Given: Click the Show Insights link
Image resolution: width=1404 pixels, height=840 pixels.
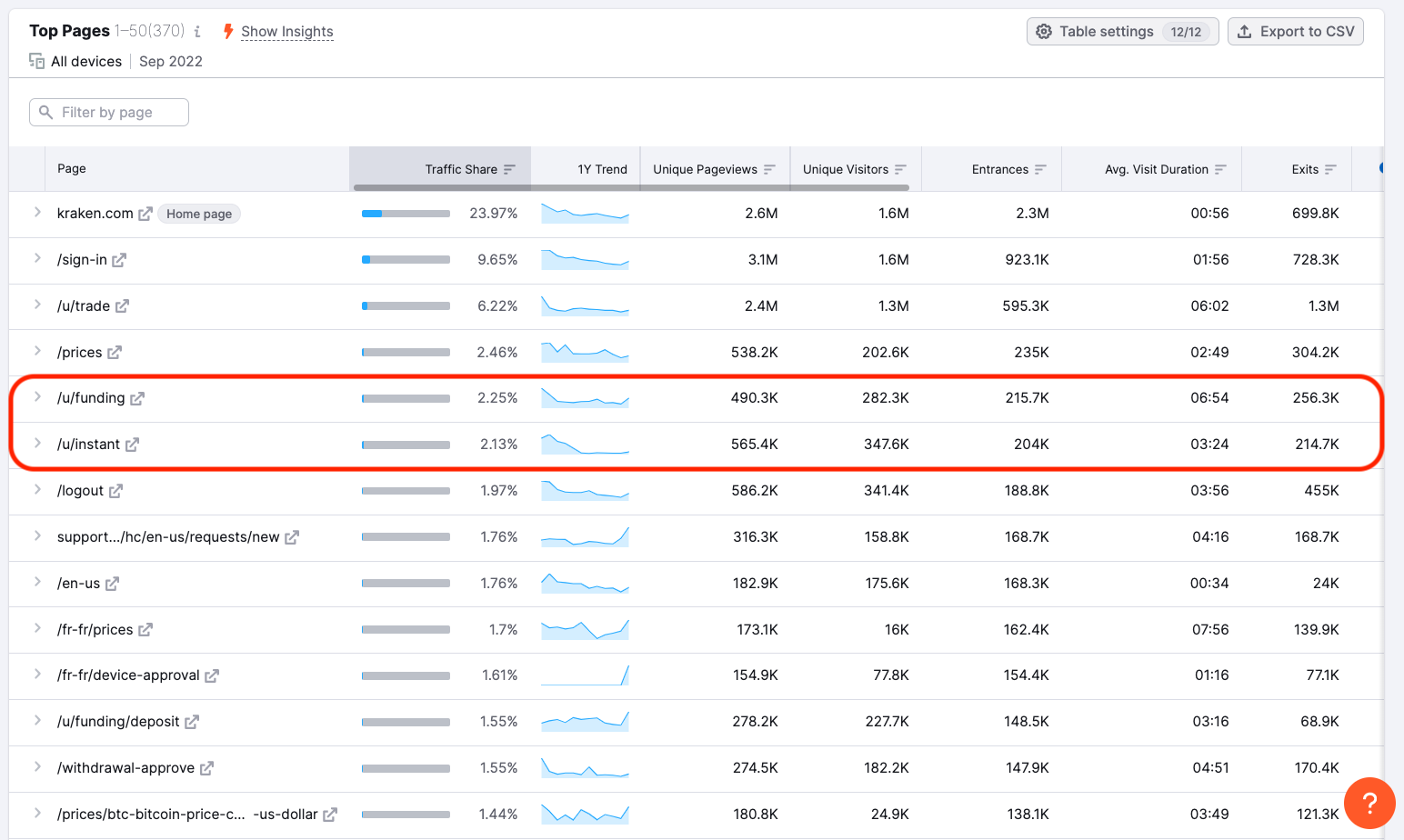Looking at the screenshot, I should point(287,32).
